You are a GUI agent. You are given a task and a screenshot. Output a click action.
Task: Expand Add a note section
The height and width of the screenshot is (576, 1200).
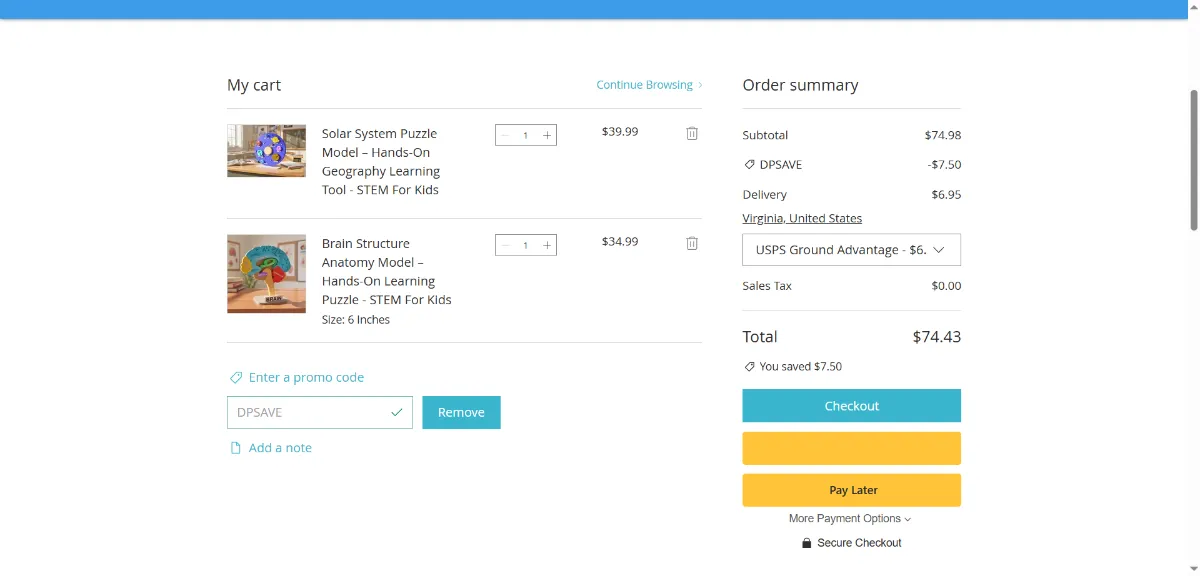271,448
